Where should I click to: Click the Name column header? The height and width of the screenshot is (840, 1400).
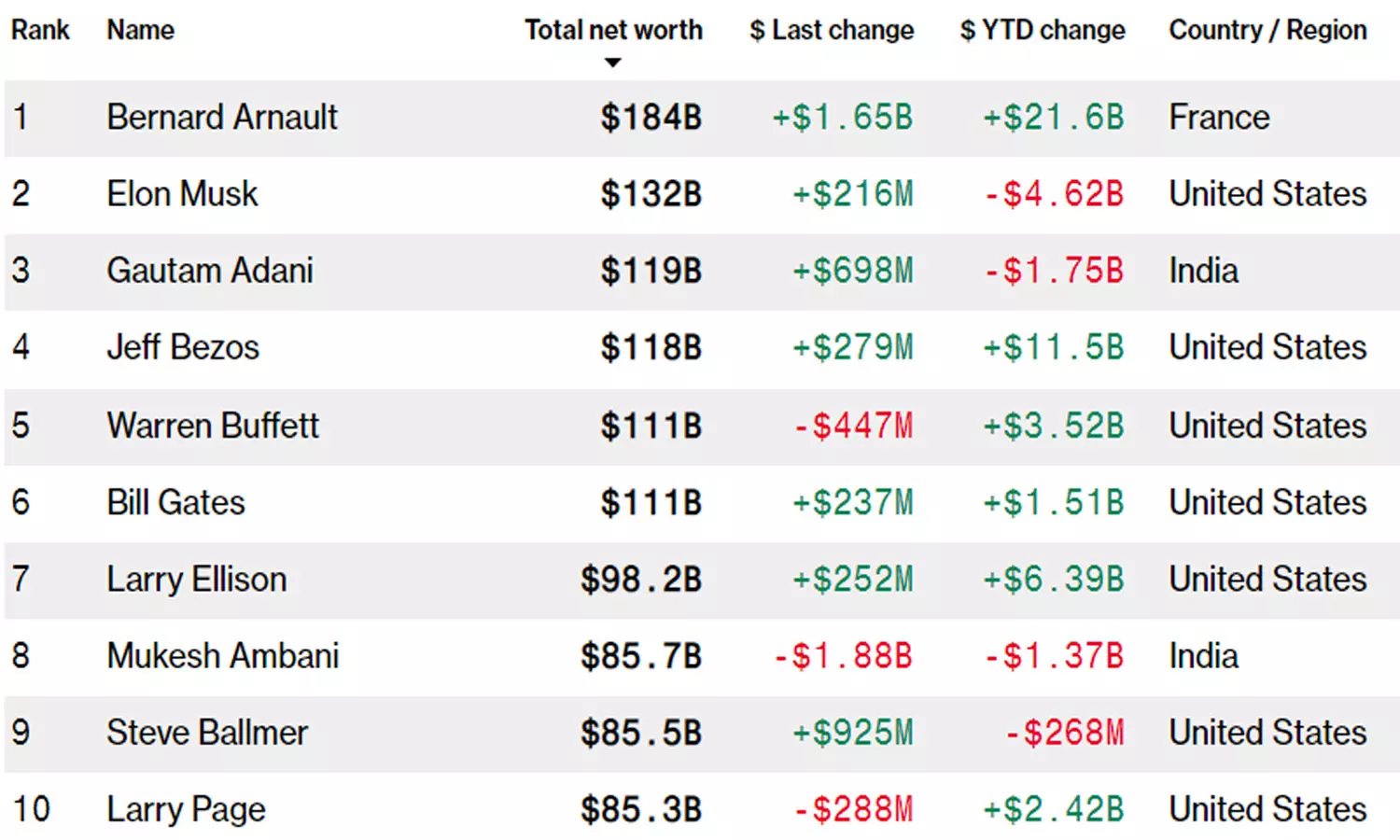pos(140,30)
